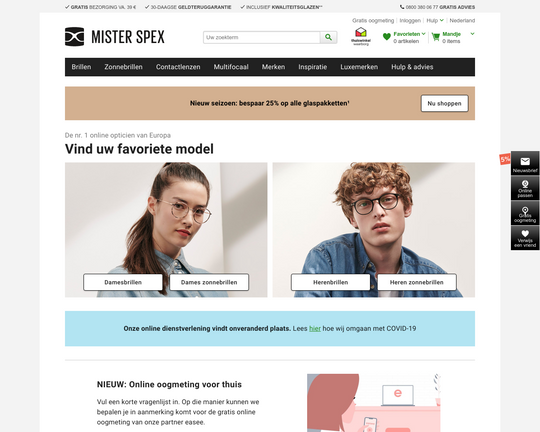The height and width of the screenshot is (432, 540).
Task: Click the green search magnifier icon
Action: point(329,37)
